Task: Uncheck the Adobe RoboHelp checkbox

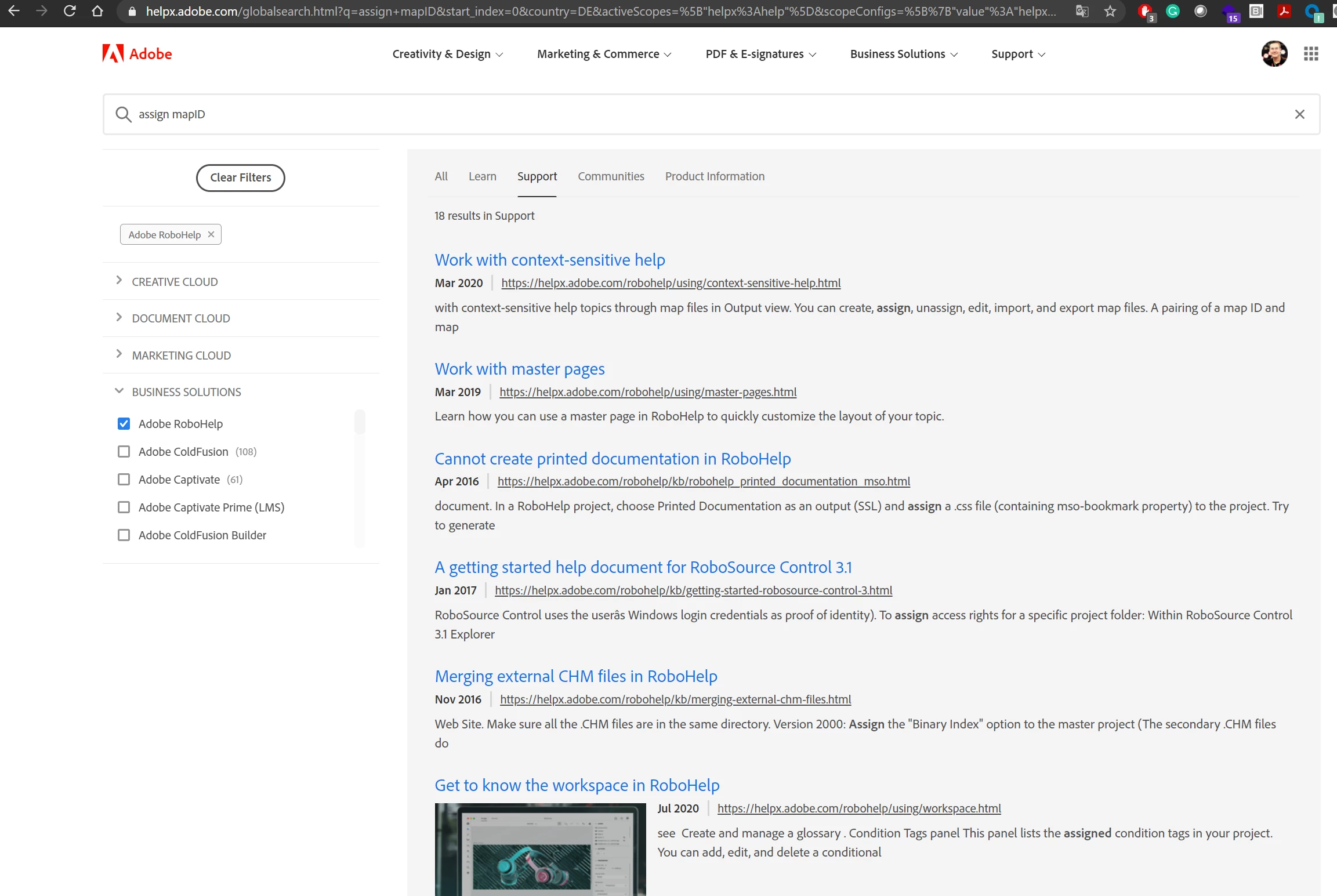Action: [124, 424]
